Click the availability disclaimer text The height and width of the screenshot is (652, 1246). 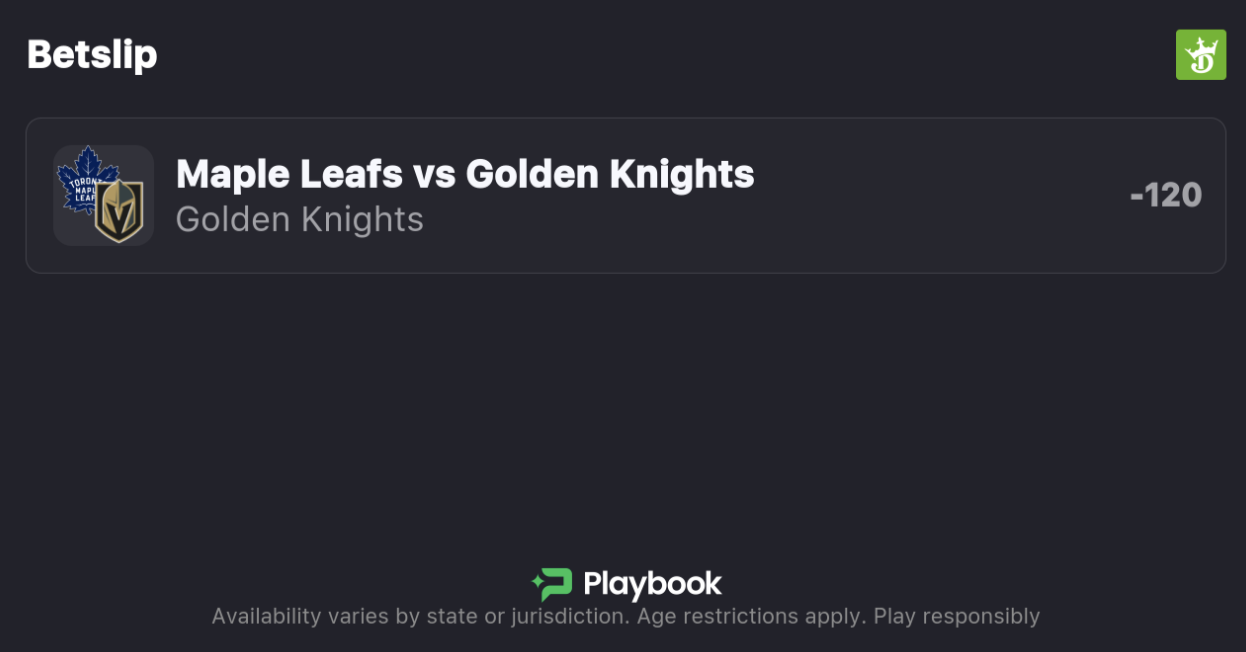point(625,616)
